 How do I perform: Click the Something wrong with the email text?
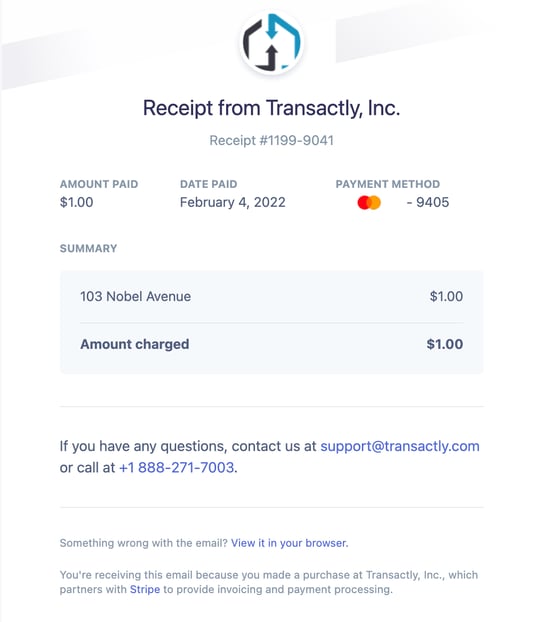coord(144,543)
